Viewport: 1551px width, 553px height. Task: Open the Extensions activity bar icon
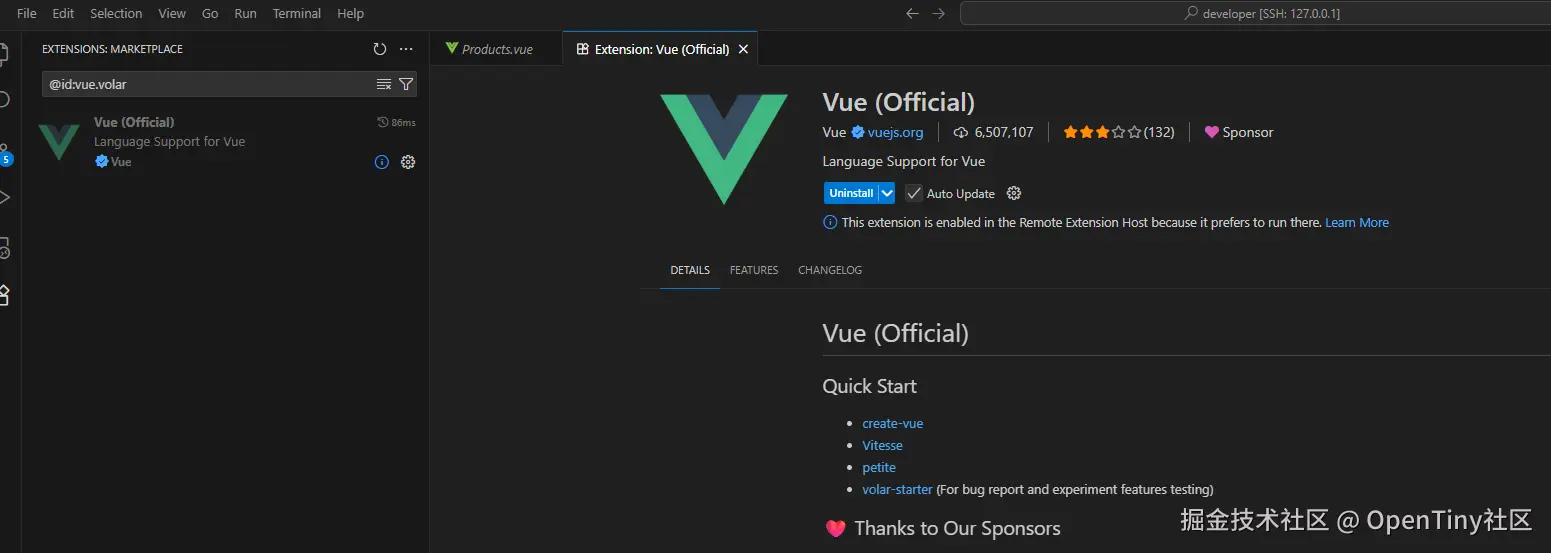click(4, 295)
